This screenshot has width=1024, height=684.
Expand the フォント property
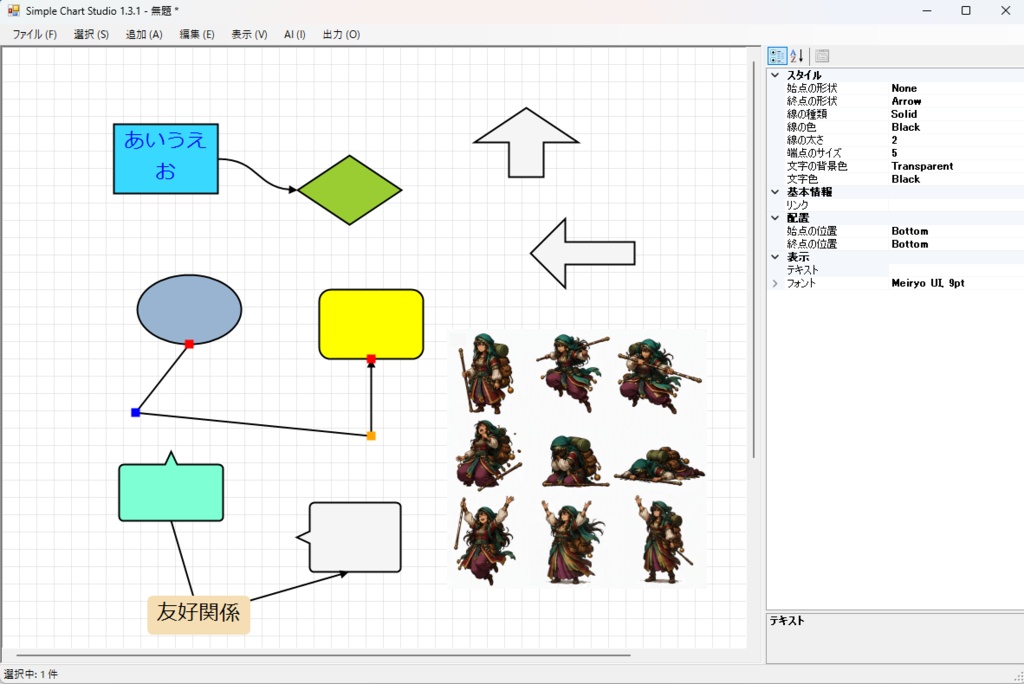775,283
